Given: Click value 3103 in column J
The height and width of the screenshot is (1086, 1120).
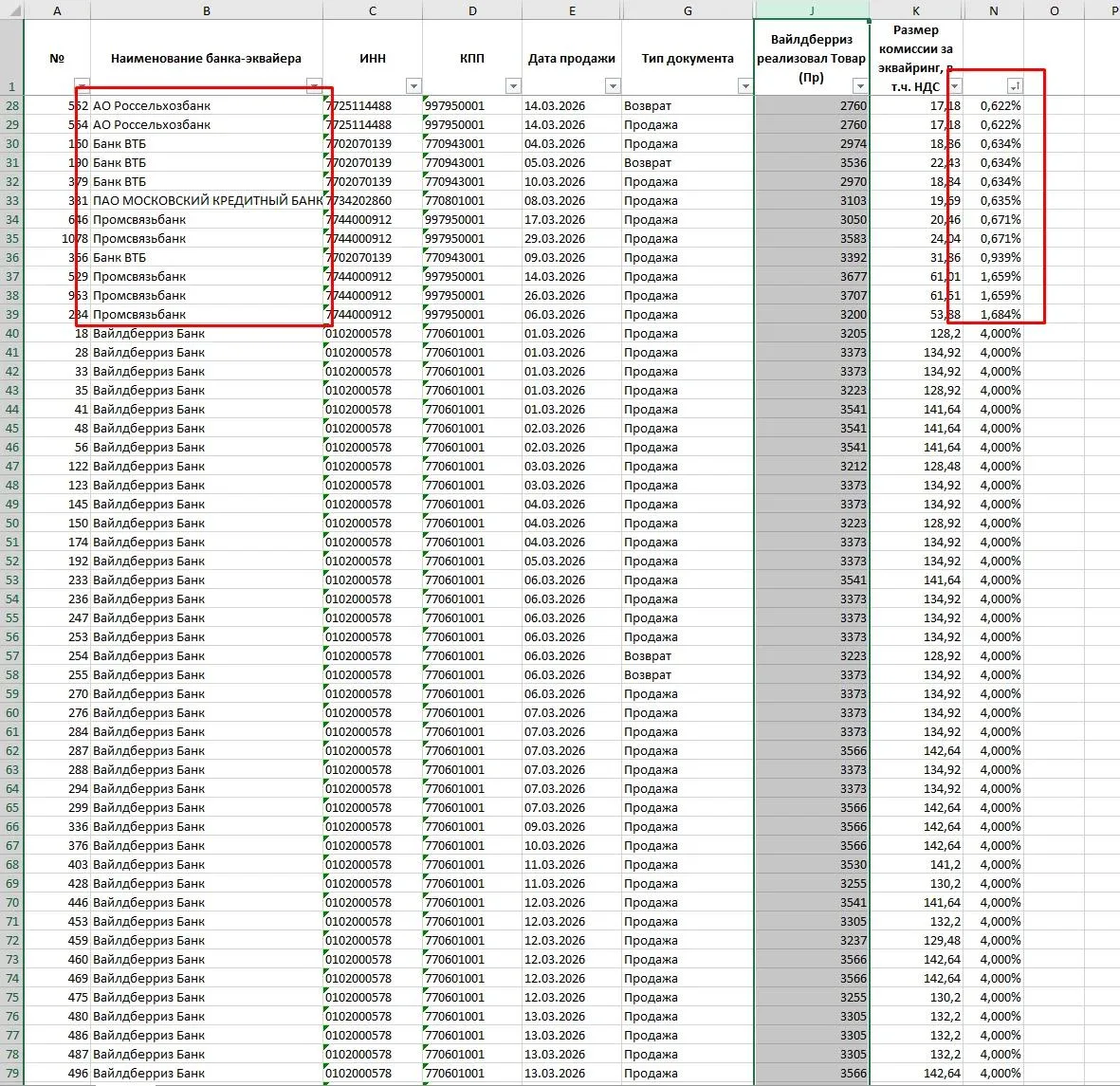Looking at the screenshot, I should (812, 201).
